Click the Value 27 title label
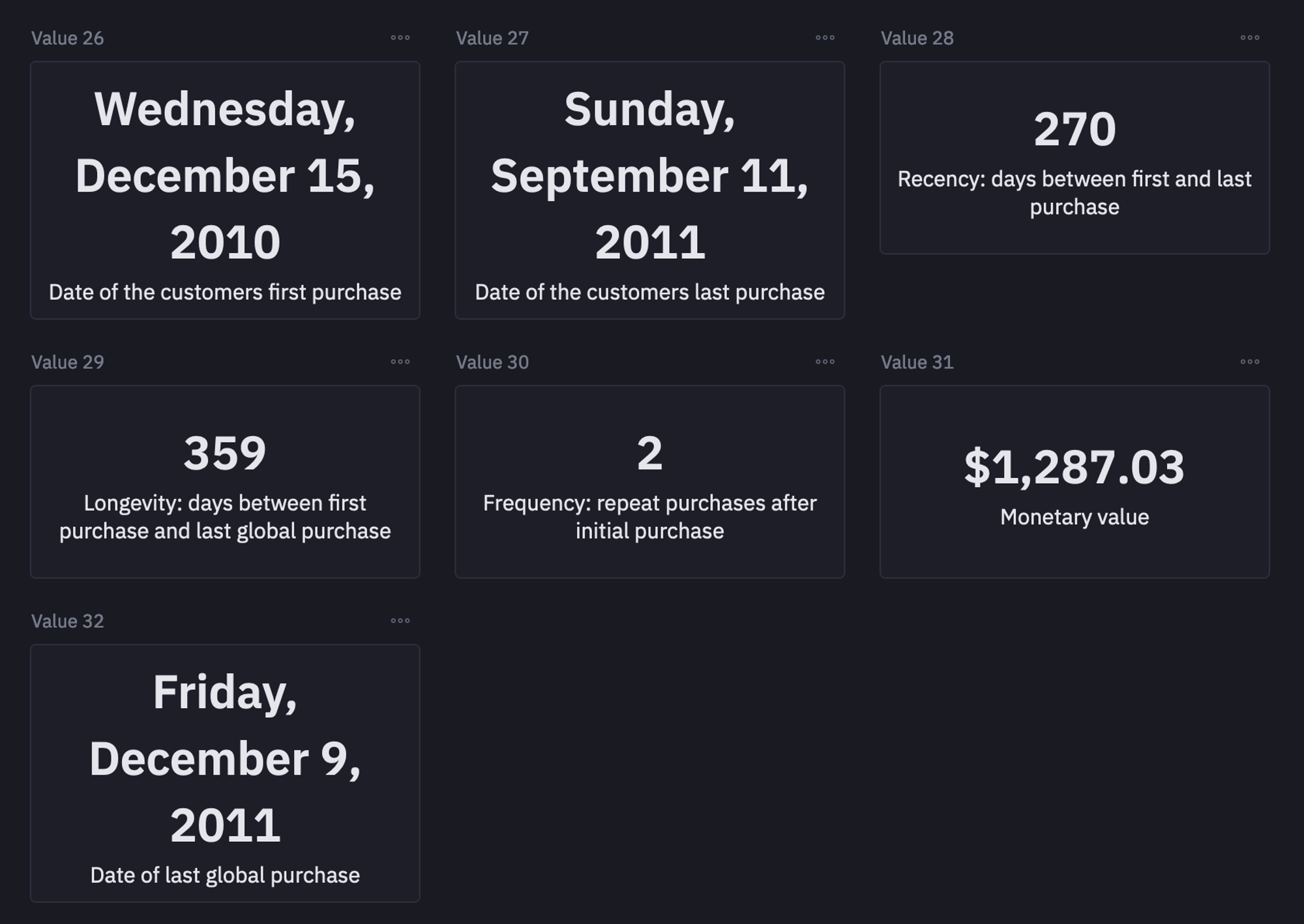 [492, 38]
